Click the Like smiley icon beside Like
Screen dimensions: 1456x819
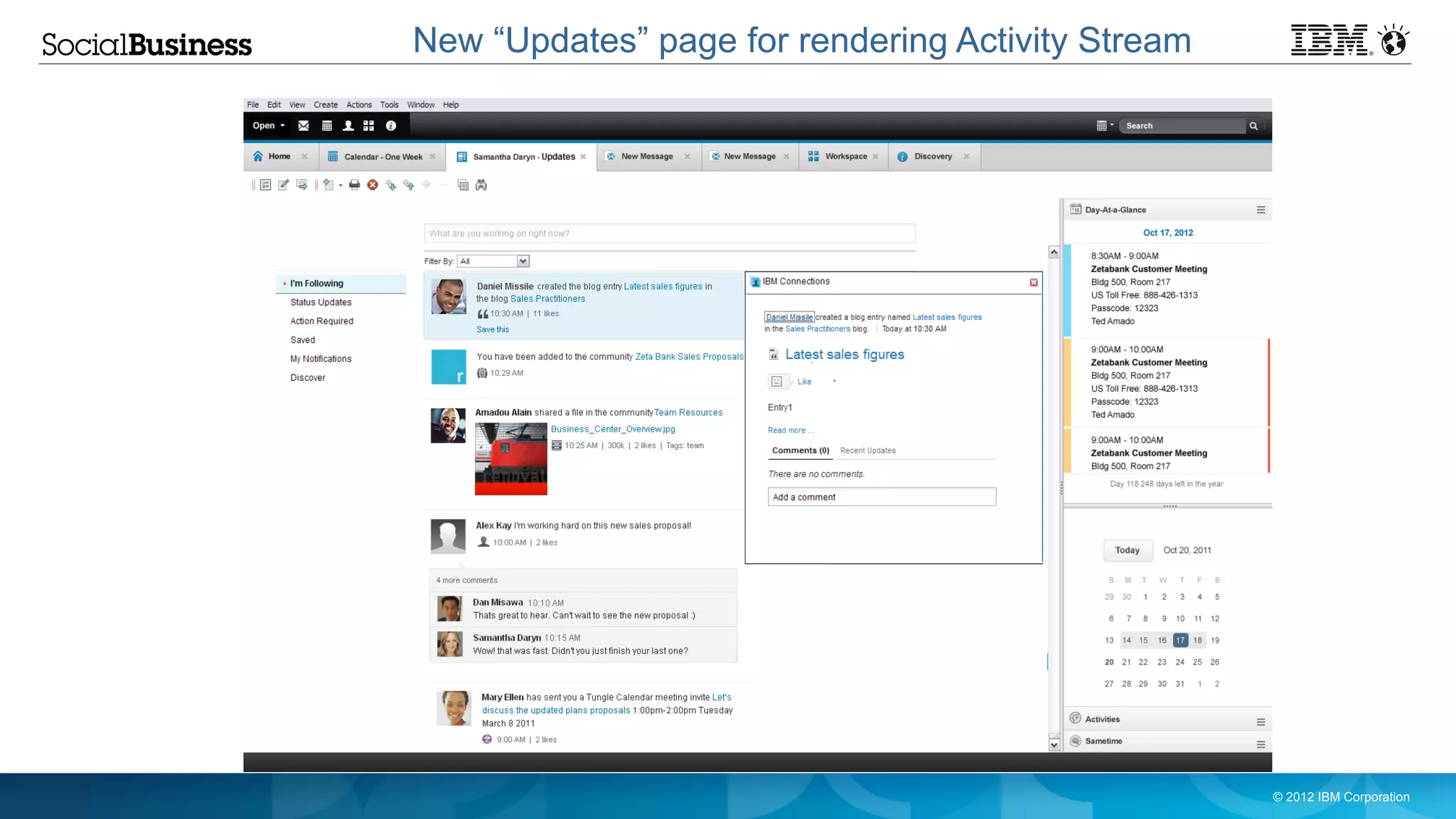tap(776, 382)
